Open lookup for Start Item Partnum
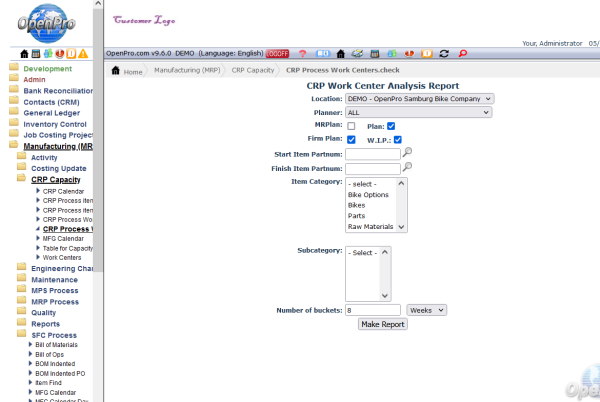The width and height of the screenshot is (600, 402). click(x=407, y=153)
